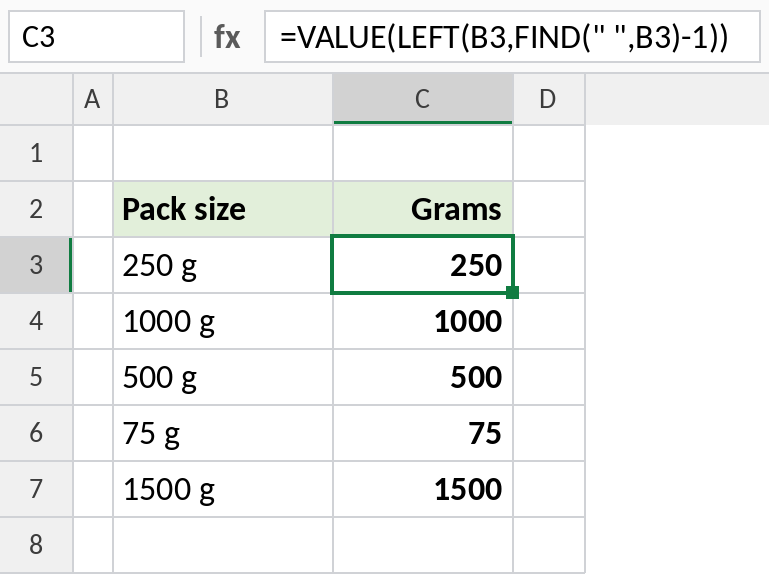Select row 2 header
Viewport: 770px width, 574px height.
pos(36,209)
